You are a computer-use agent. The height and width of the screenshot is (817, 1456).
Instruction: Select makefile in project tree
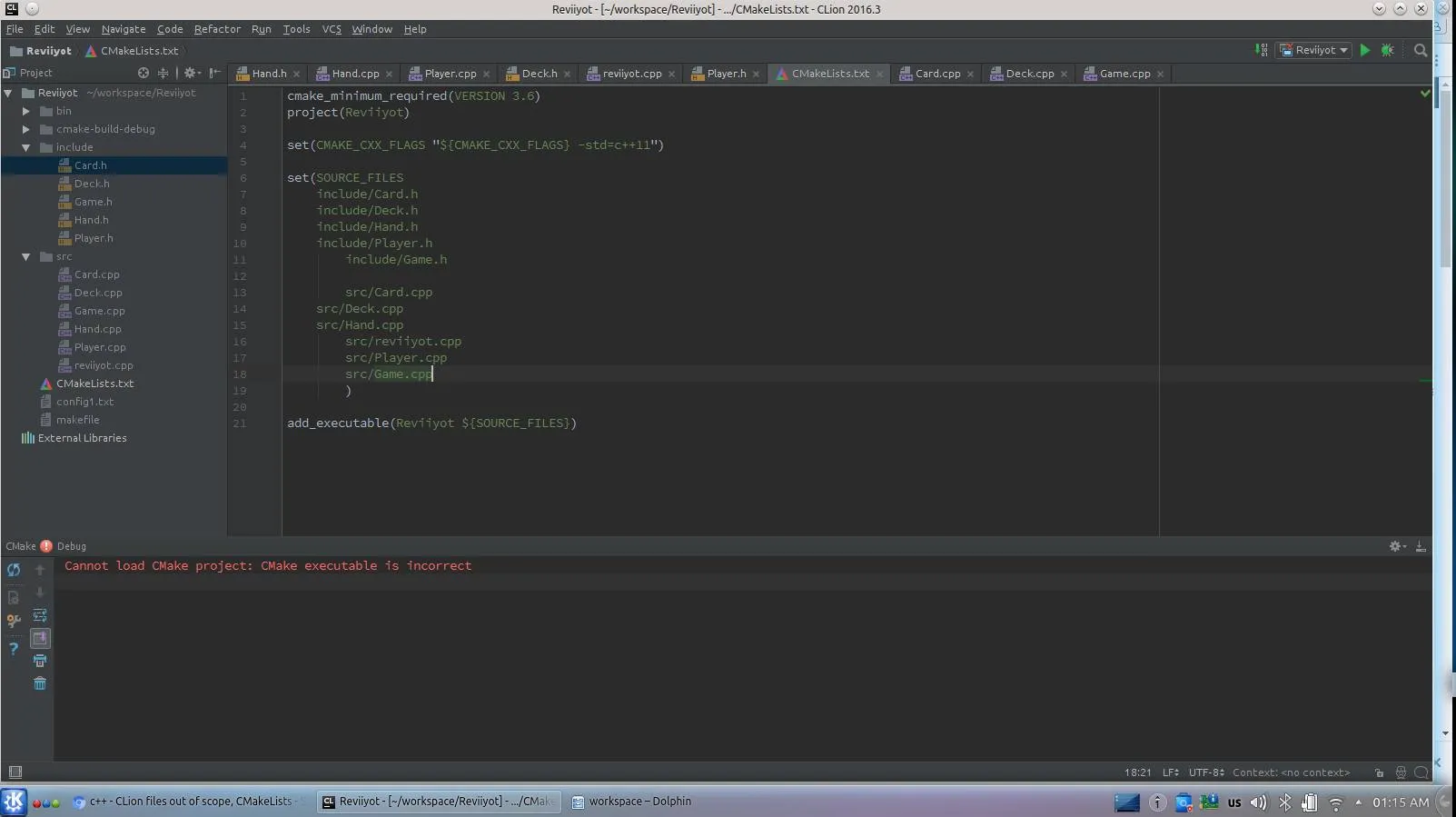[x=77, y=420]
